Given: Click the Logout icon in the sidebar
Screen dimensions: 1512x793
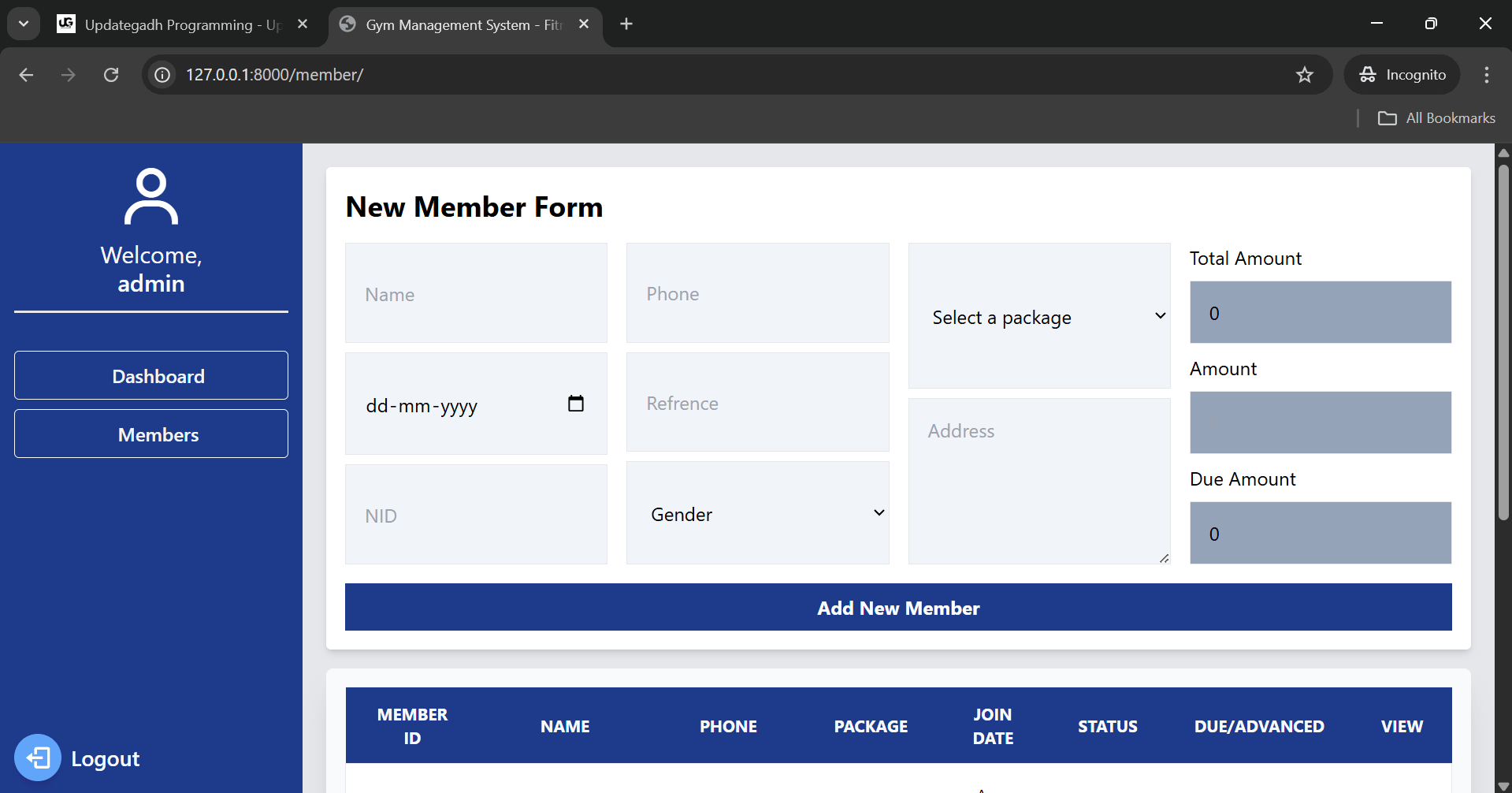Looking at the screenshot, I should [x=38, y=757].
